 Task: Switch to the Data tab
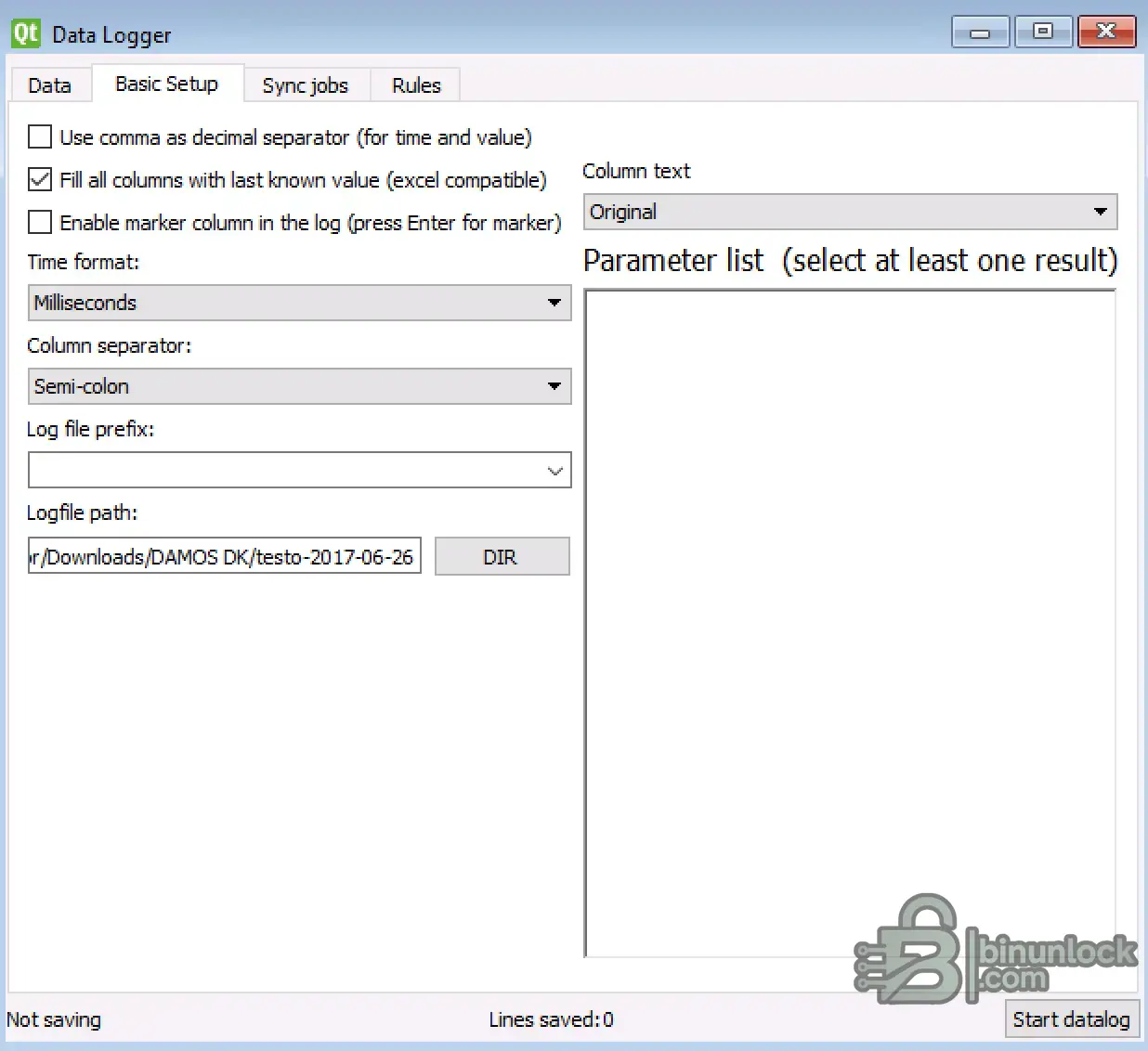(x=49, y=85)
